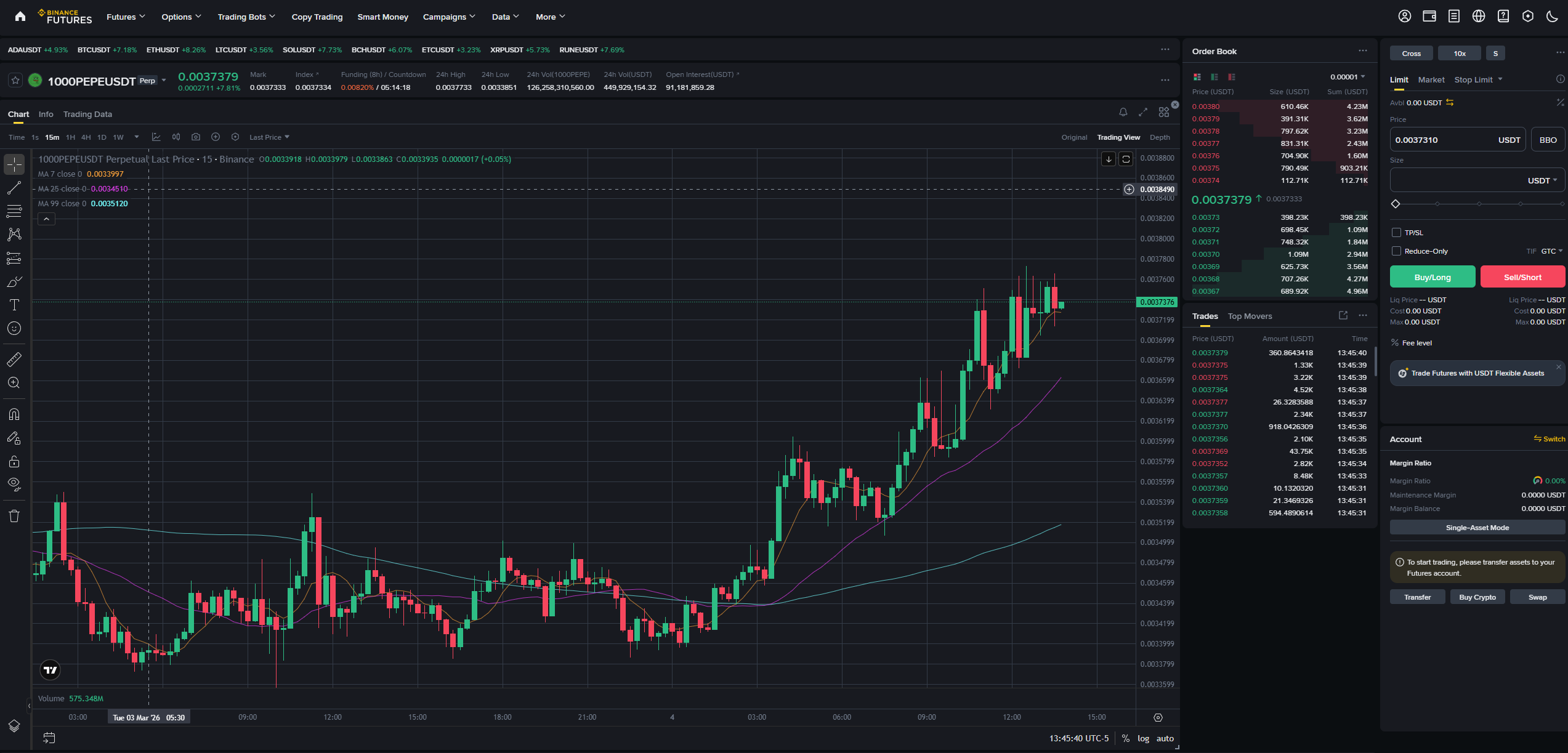The width and height of the screenshot is (1568, 753).
Task: Enable the TP/SL checkbox
Action: (x=1397, y=232)
